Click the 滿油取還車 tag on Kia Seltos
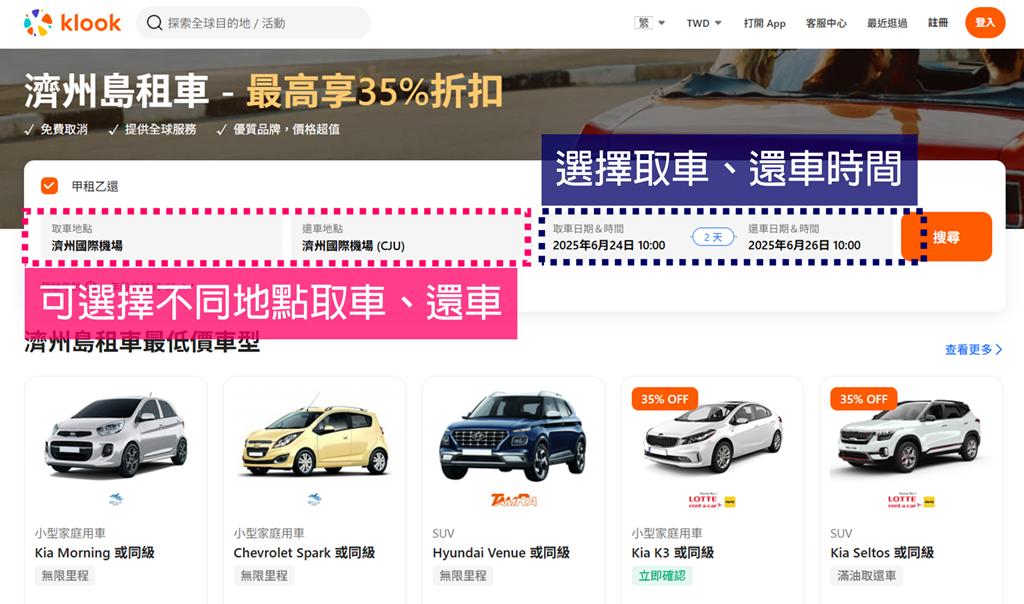 867,576
